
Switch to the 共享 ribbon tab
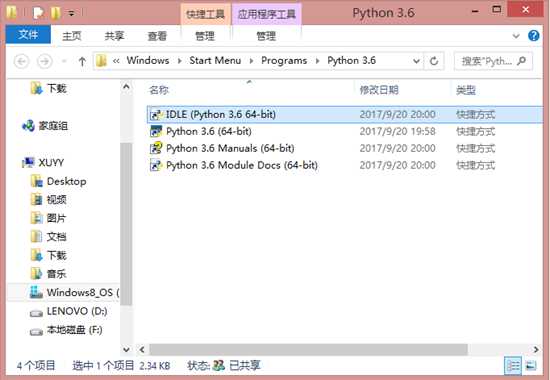coord(114,36)
